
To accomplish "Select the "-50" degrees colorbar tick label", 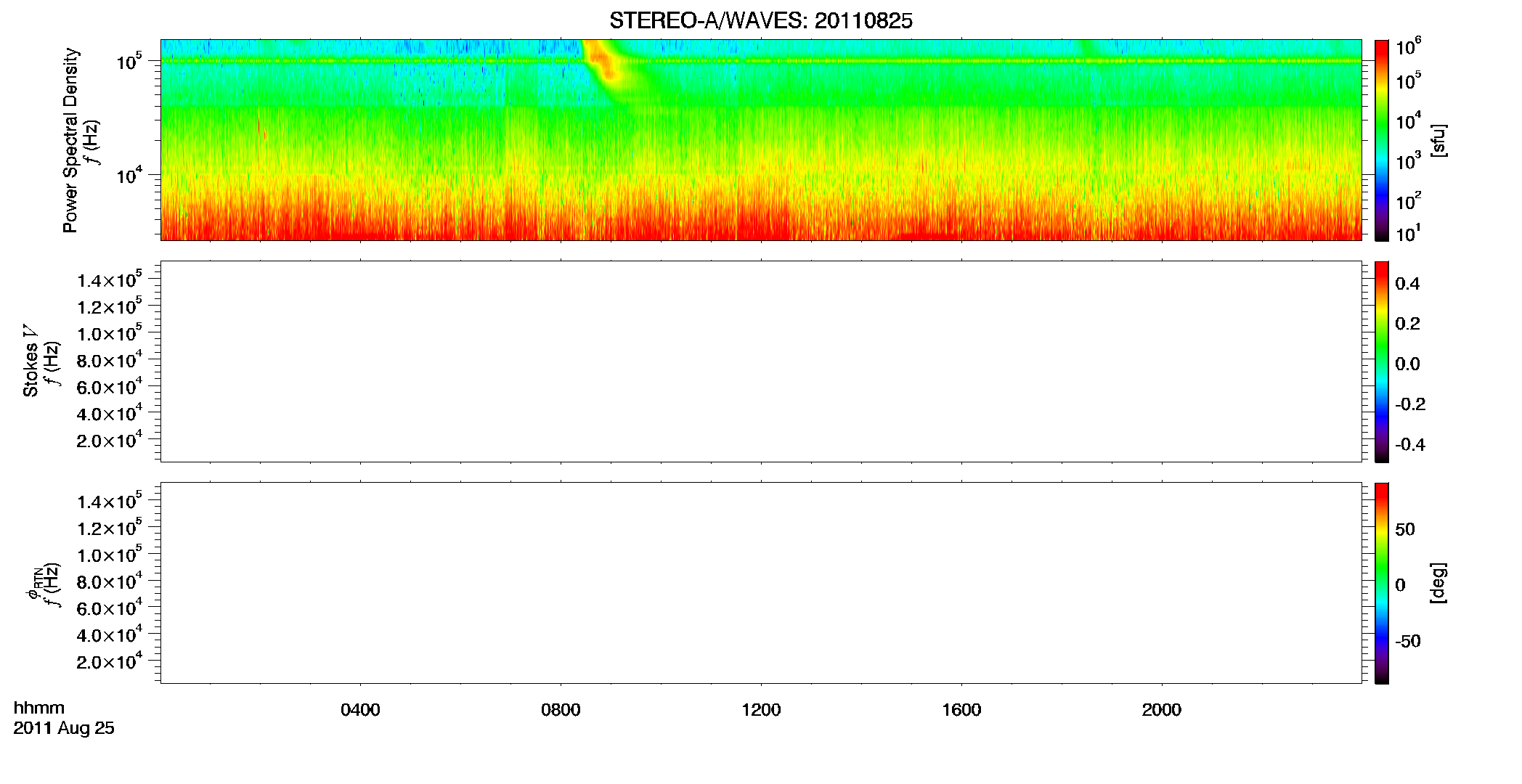I will coord(1408,641).
